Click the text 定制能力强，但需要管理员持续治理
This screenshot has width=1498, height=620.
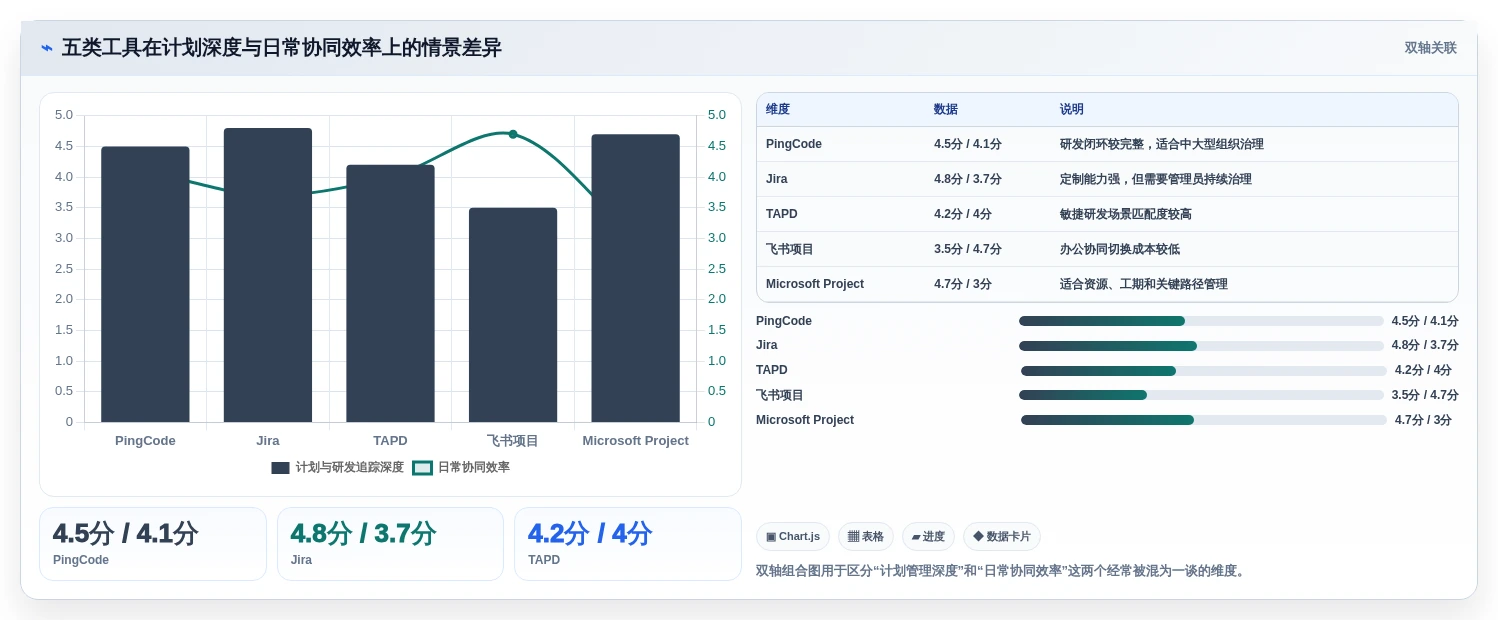point(1156,179)
